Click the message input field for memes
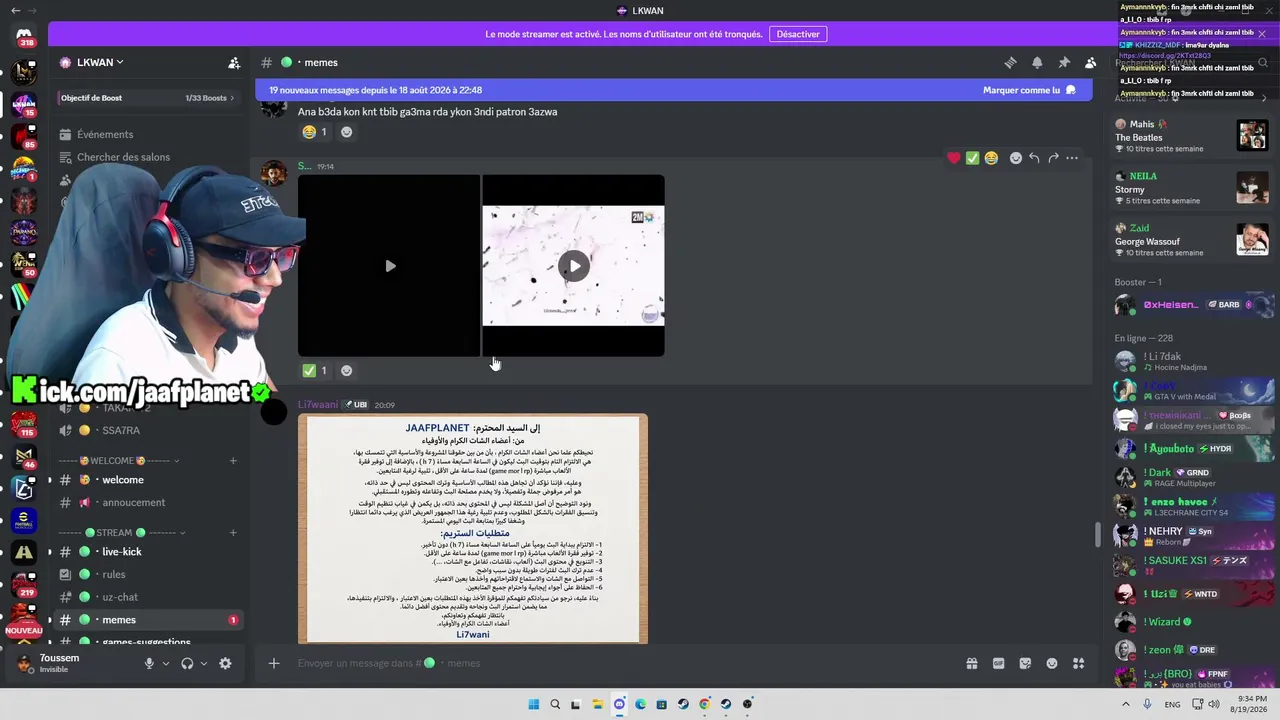This screenshot has height=720, width=1280. (x=620, y=663)
